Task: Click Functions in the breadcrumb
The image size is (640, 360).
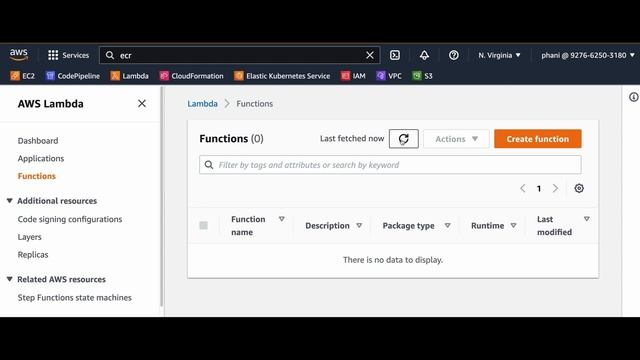Action: (x=255, y=104)
